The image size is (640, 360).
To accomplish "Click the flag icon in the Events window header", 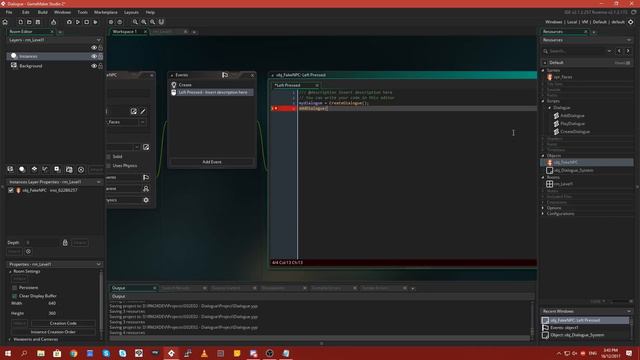I will tap(225, 75).
